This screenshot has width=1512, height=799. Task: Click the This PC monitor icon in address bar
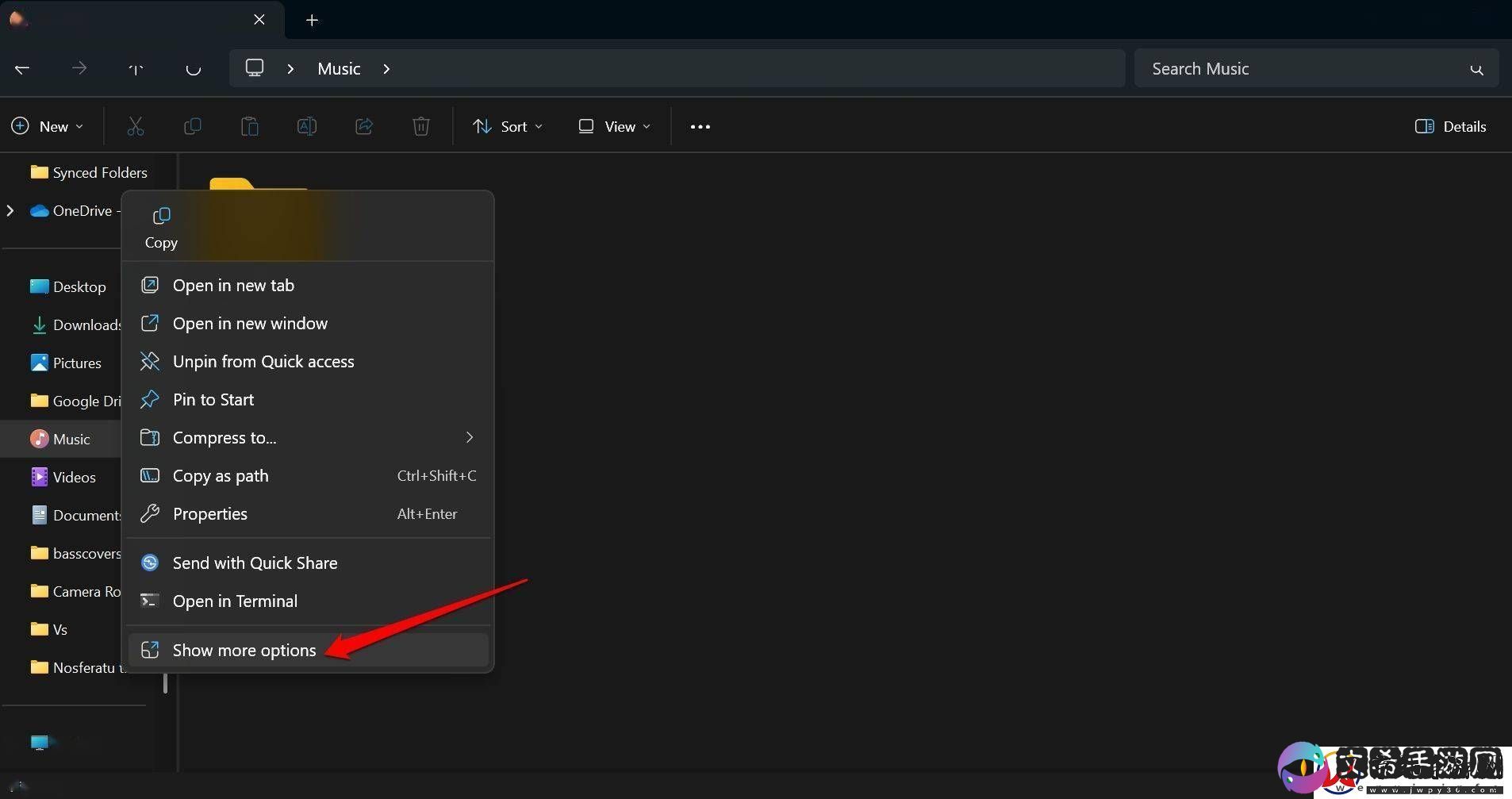[255, 68]
